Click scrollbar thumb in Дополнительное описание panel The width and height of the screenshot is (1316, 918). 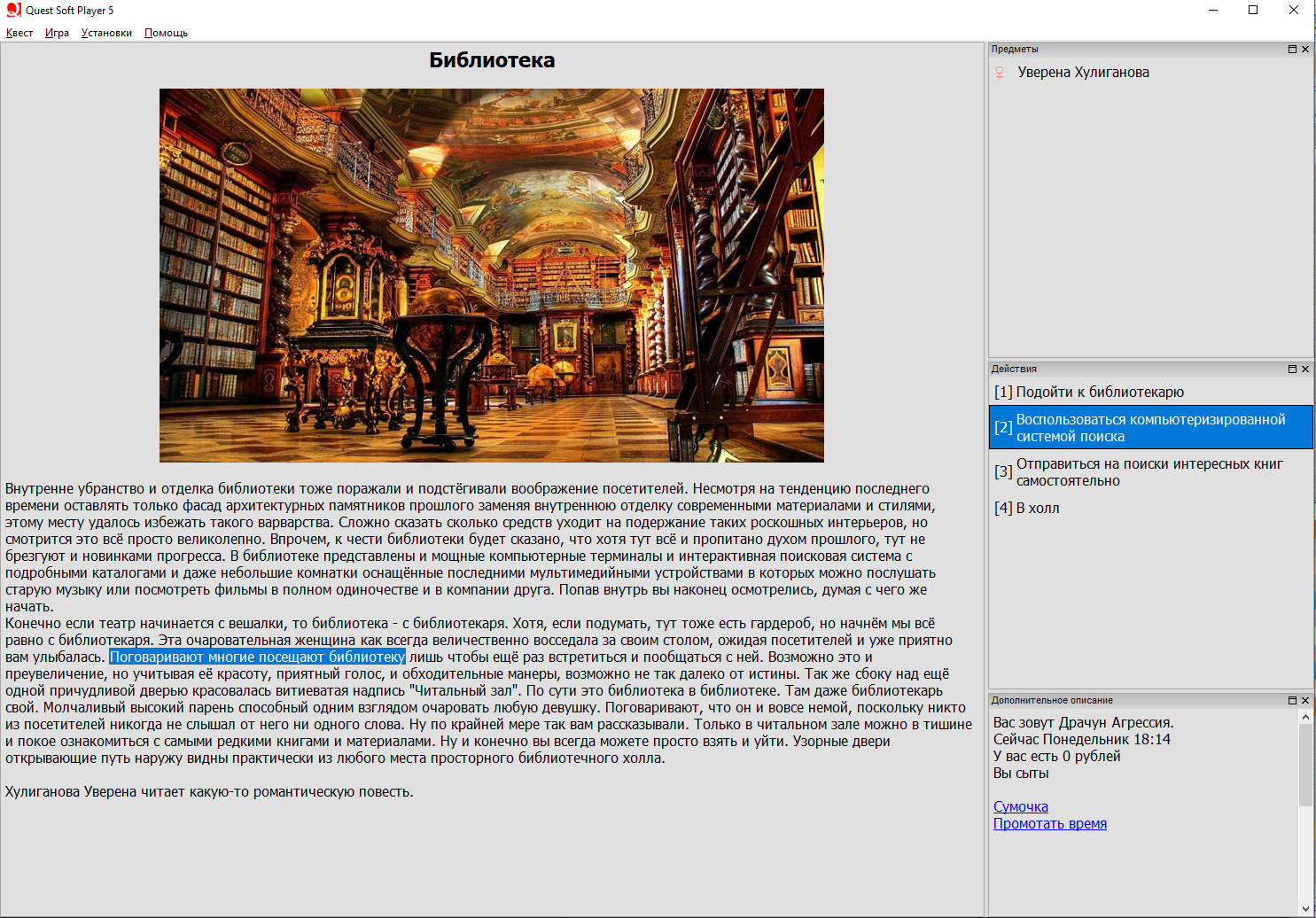pos(1305,765)
